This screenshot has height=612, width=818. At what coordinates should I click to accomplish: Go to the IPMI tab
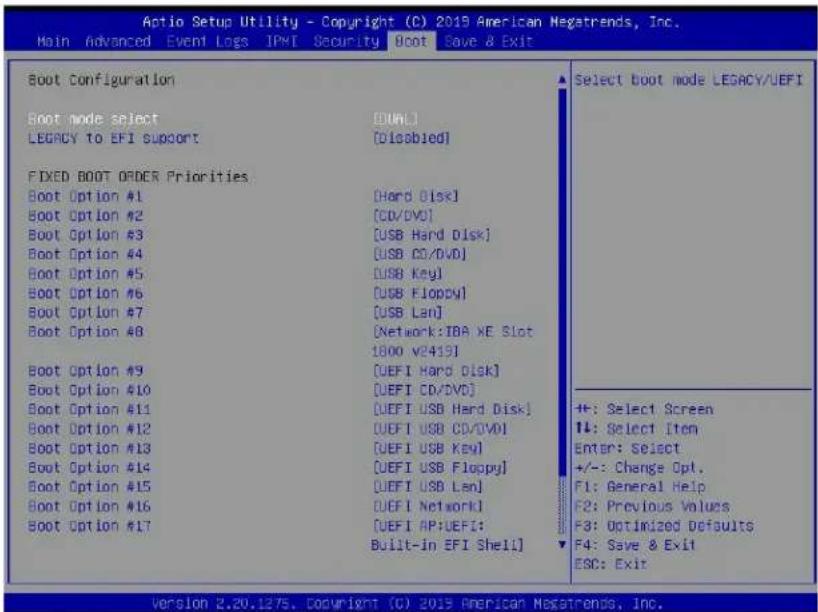coord(281,41)
